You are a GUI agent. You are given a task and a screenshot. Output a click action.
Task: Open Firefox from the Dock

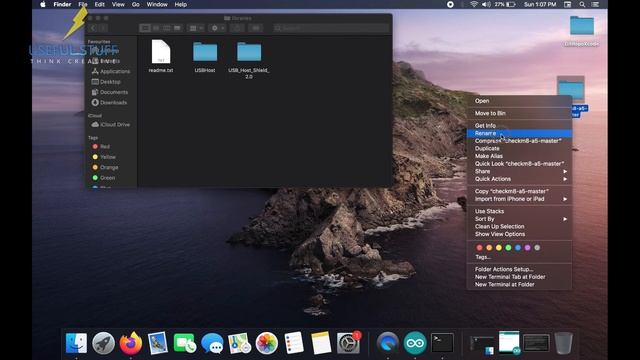[131, 343]
